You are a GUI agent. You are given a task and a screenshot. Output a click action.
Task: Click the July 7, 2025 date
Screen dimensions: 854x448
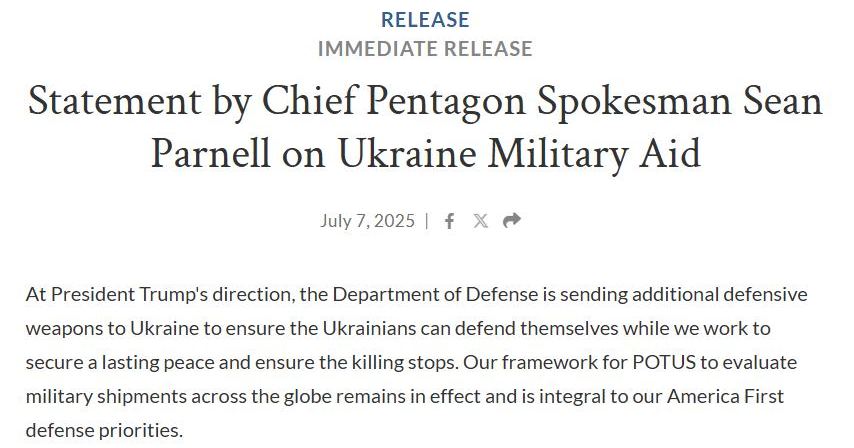tap(367, 220)
